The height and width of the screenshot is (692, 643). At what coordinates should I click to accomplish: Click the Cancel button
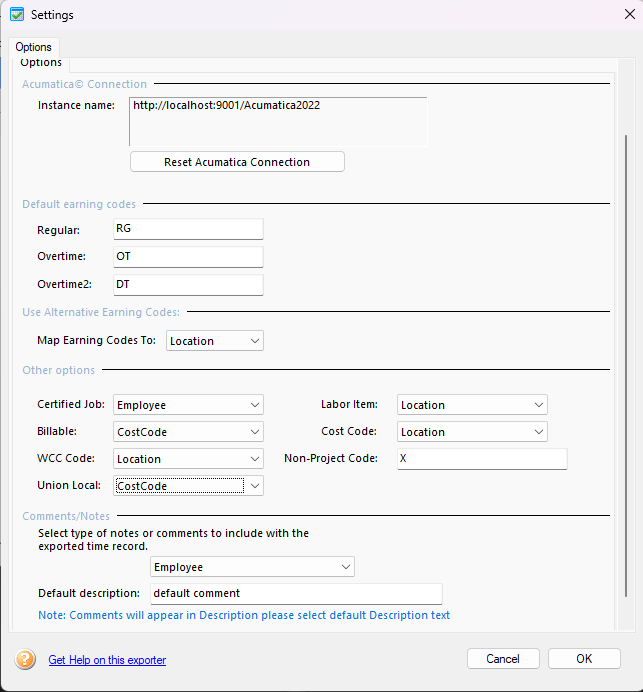click(503, 658)
